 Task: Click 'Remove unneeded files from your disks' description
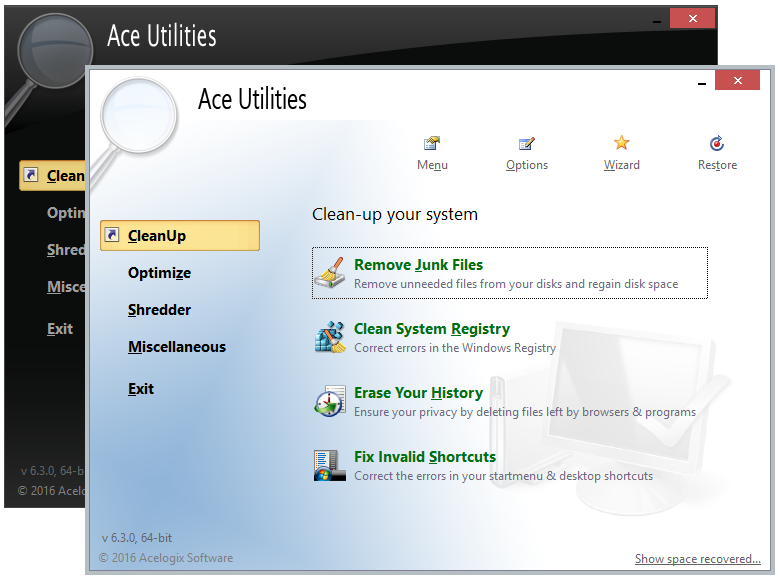[x=516, y=284]
